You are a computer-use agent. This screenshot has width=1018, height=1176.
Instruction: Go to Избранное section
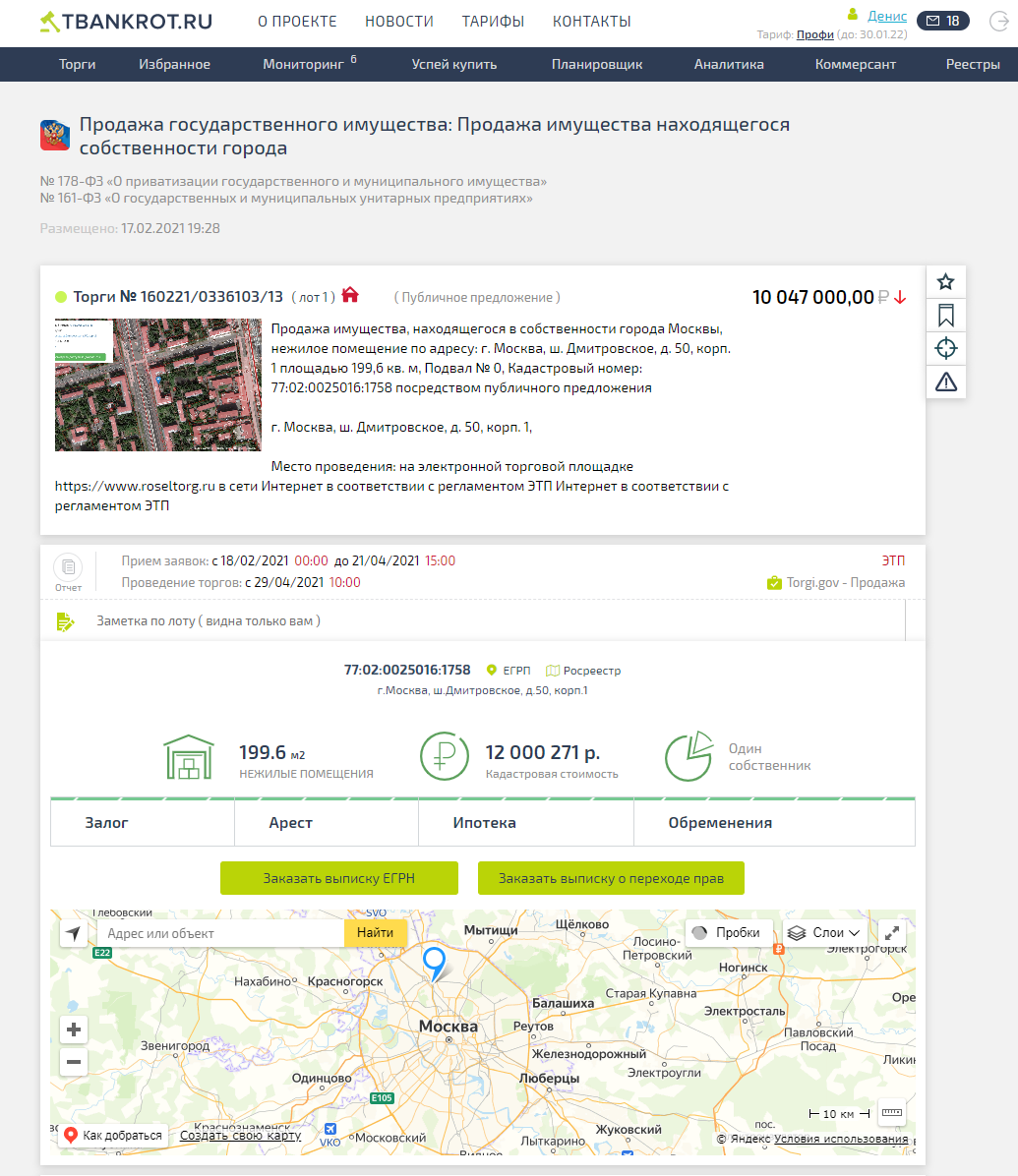tap(175, 65)
